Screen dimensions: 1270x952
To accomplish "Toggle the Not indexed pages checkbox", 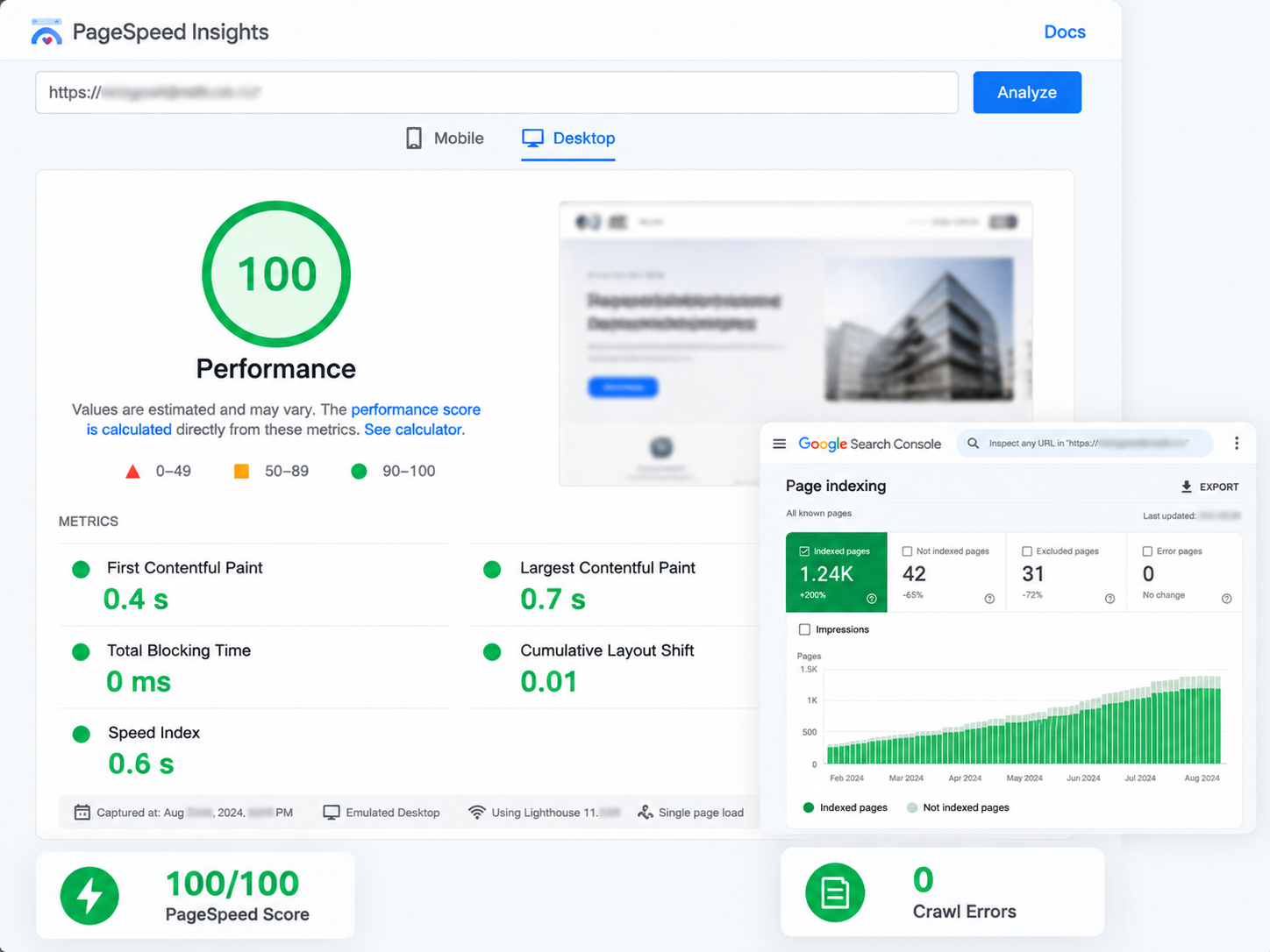I will click(x=907, y=551).
